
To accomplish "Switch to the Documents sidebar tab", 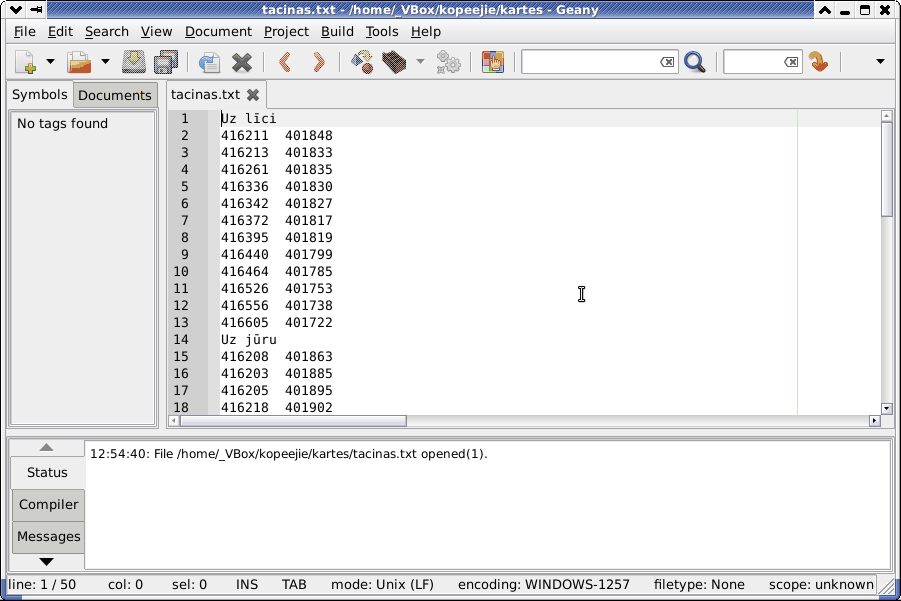I will [x=115, y=95].
